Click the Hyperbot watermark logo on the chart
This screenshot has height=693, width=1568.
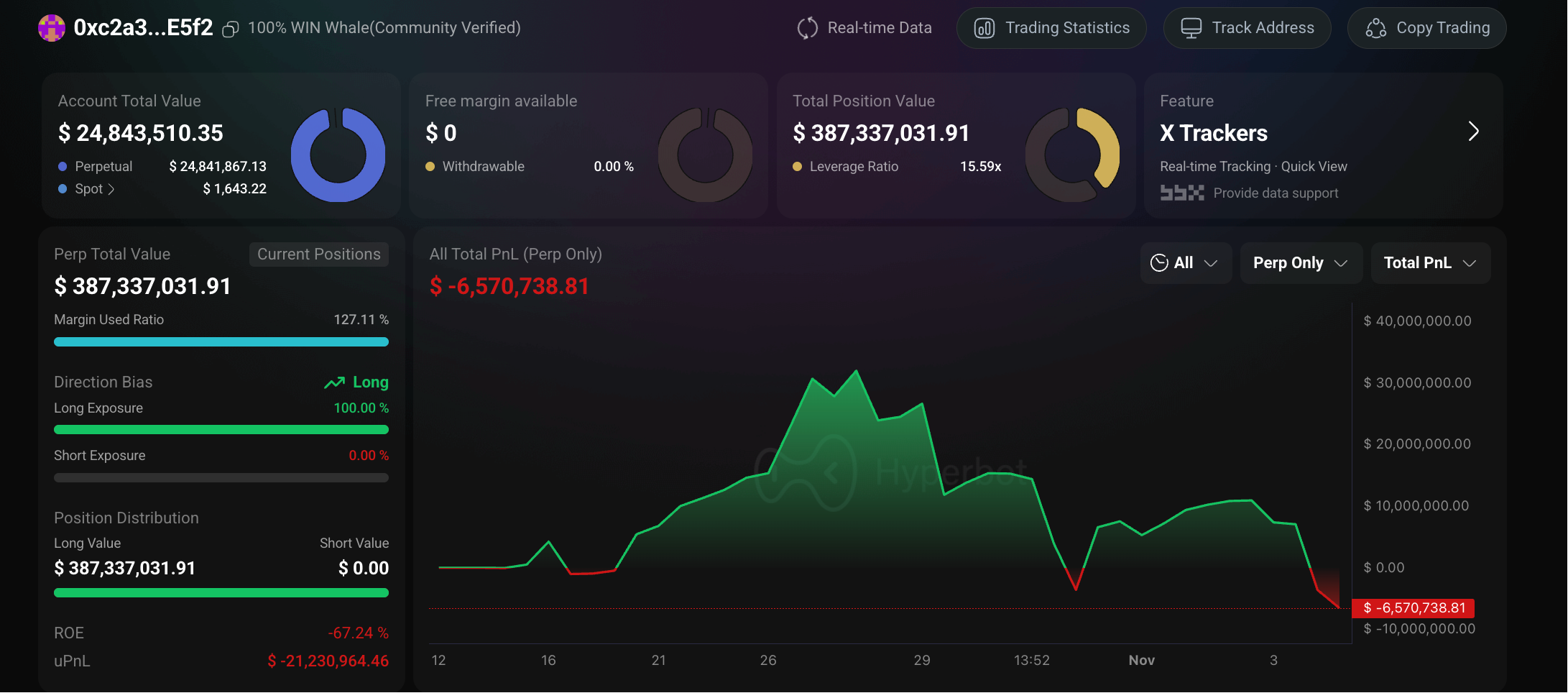805,473
